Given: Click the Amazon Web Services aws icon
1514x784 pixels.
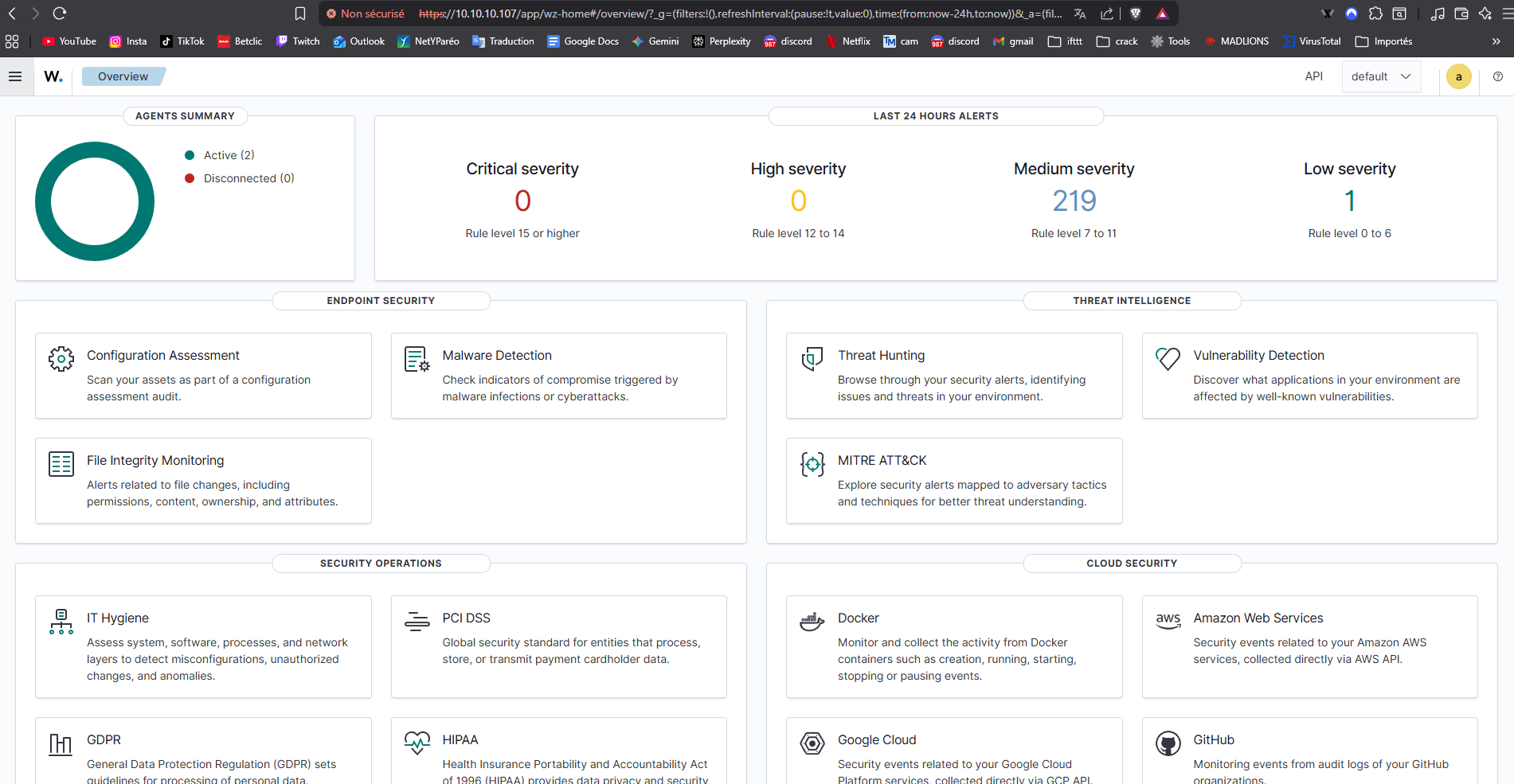Looking at the screenshot, I should [1168, 621].
